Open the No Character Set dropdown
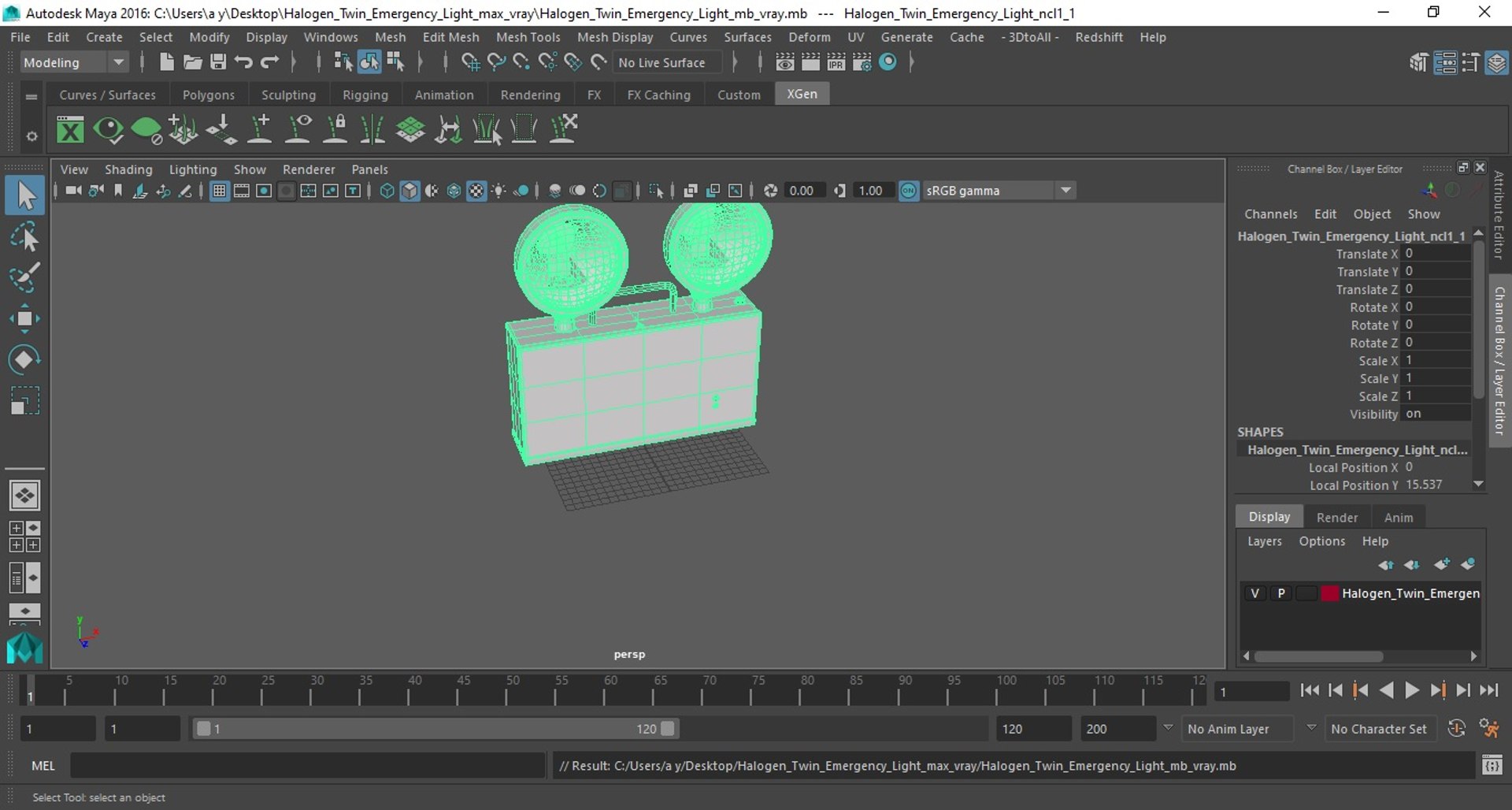This screenshot has height=810, width=1512. (1380, 729)
